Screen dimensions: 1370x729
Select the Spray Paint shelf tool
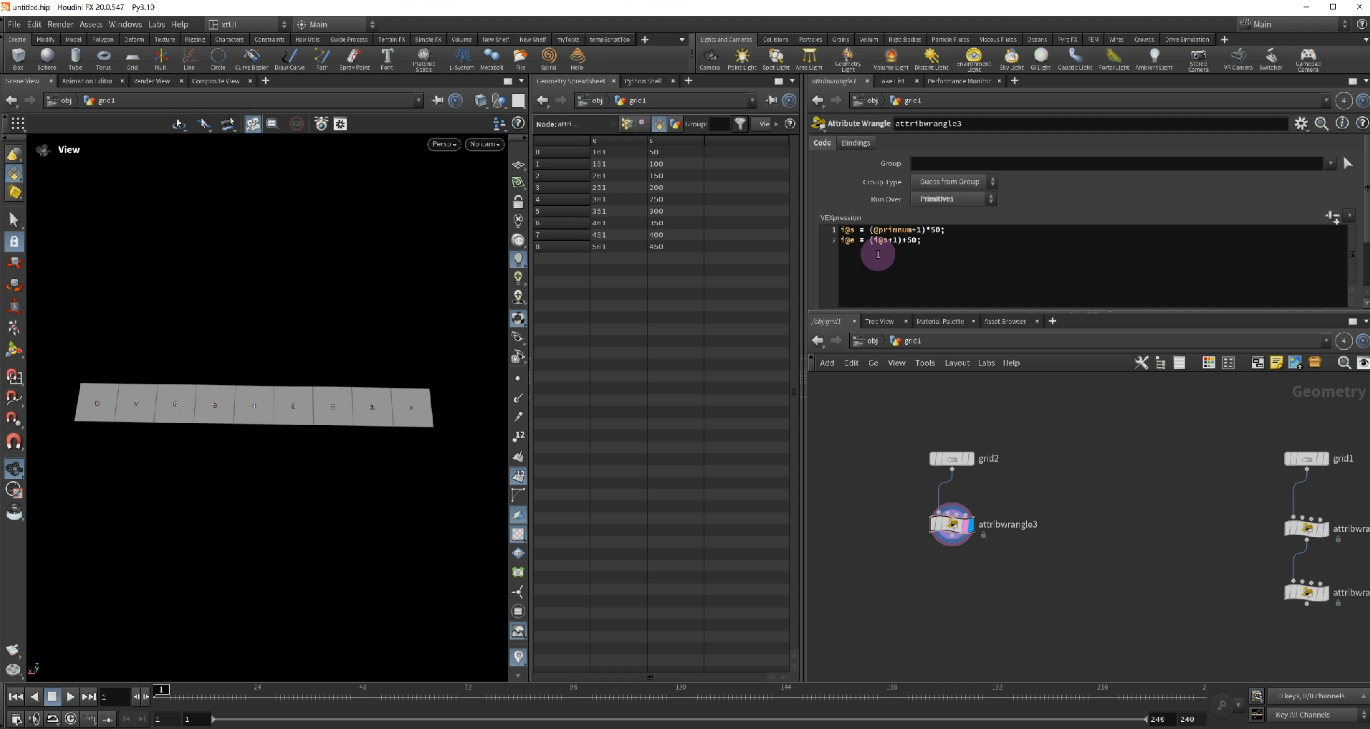[x=353, y=59]
